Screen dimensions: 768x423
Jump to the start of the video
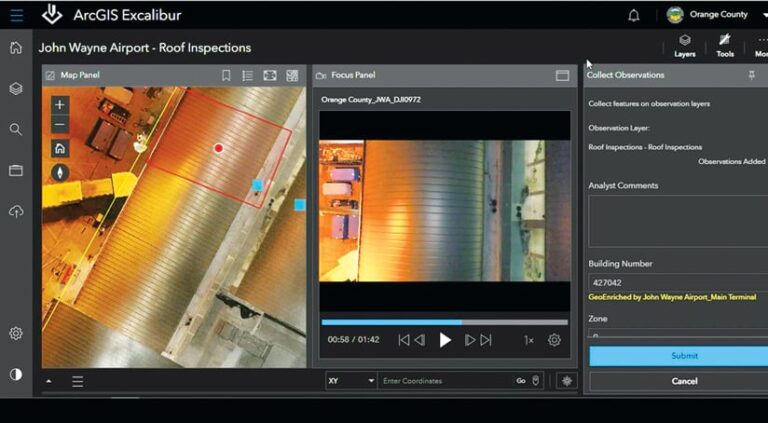click(x=404, y=340)
